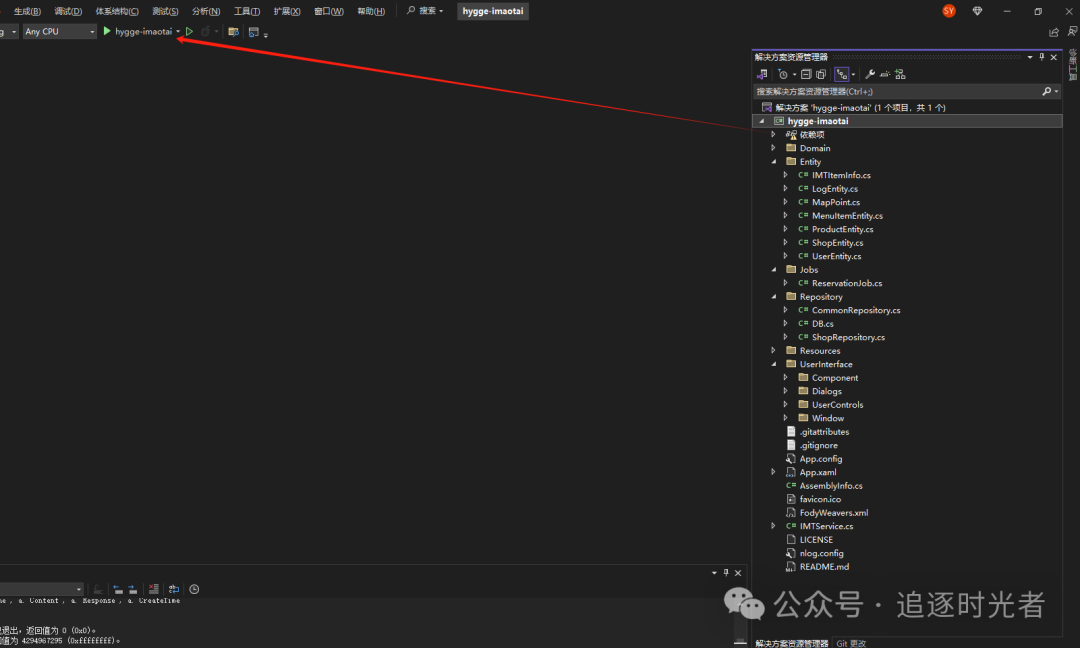Click the Solution Explorer search field

click(x=895, y=91)
